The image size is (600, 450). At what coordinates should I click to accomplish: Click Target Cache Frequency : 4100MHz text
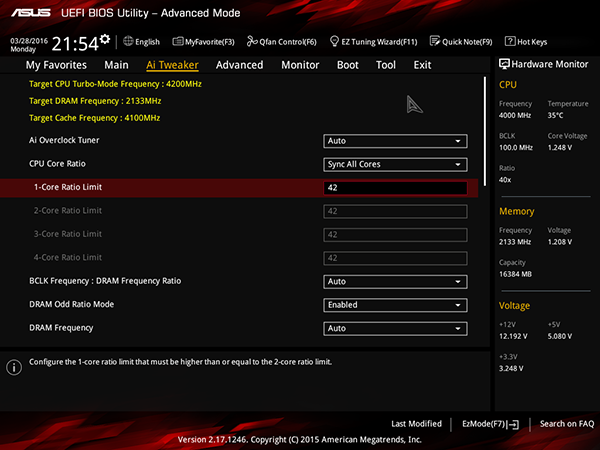(x=95, y=118)
